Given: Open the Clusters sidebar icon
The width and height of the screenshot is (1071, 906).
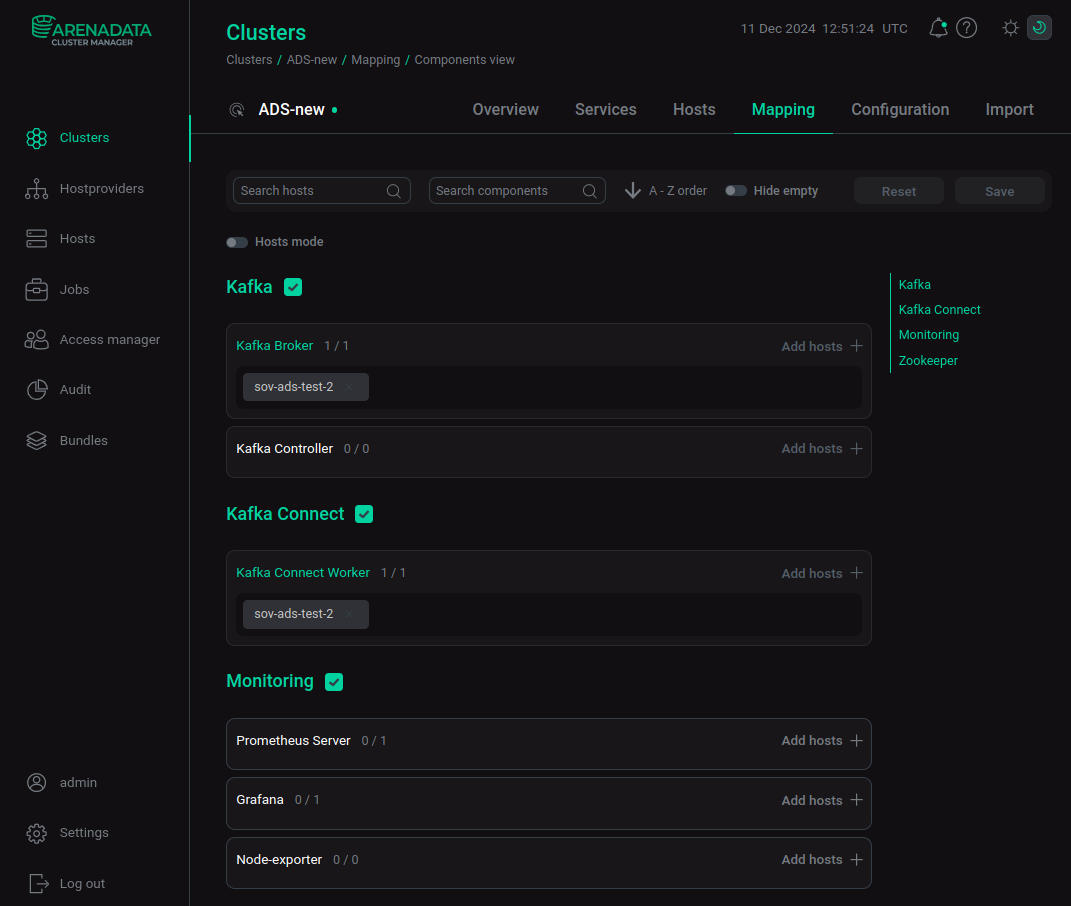Looking at the screenshot, I should click(x=36, y=138).
